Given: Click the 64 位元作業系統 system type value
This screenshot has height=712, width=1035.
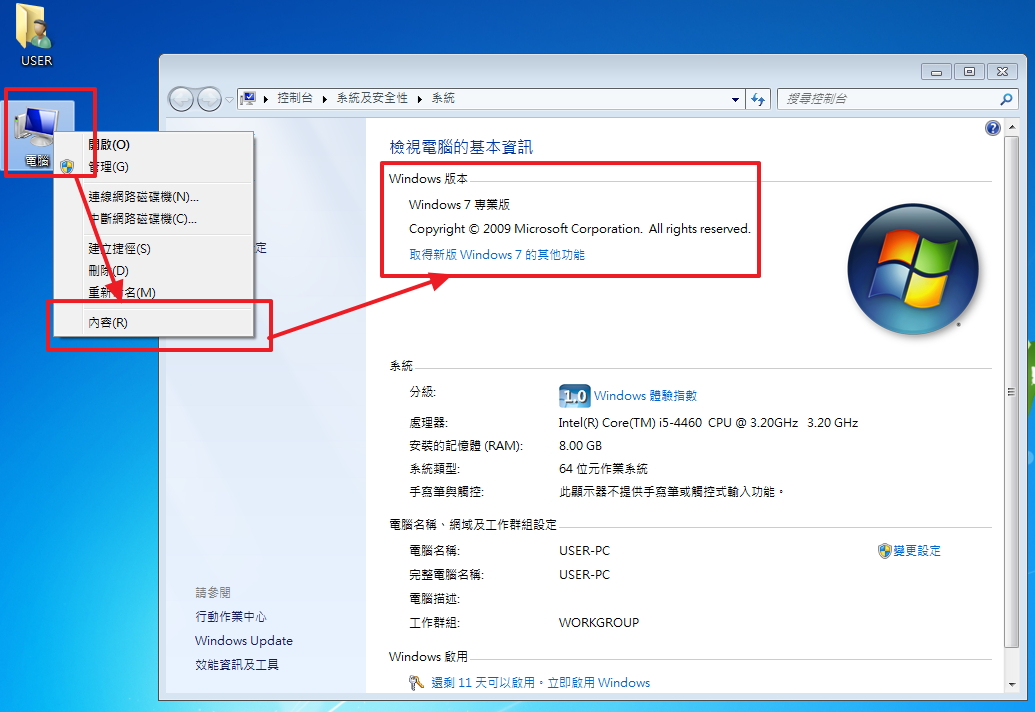Looking at the screenshot, I should pyautogui.click(x=603, y=469).
